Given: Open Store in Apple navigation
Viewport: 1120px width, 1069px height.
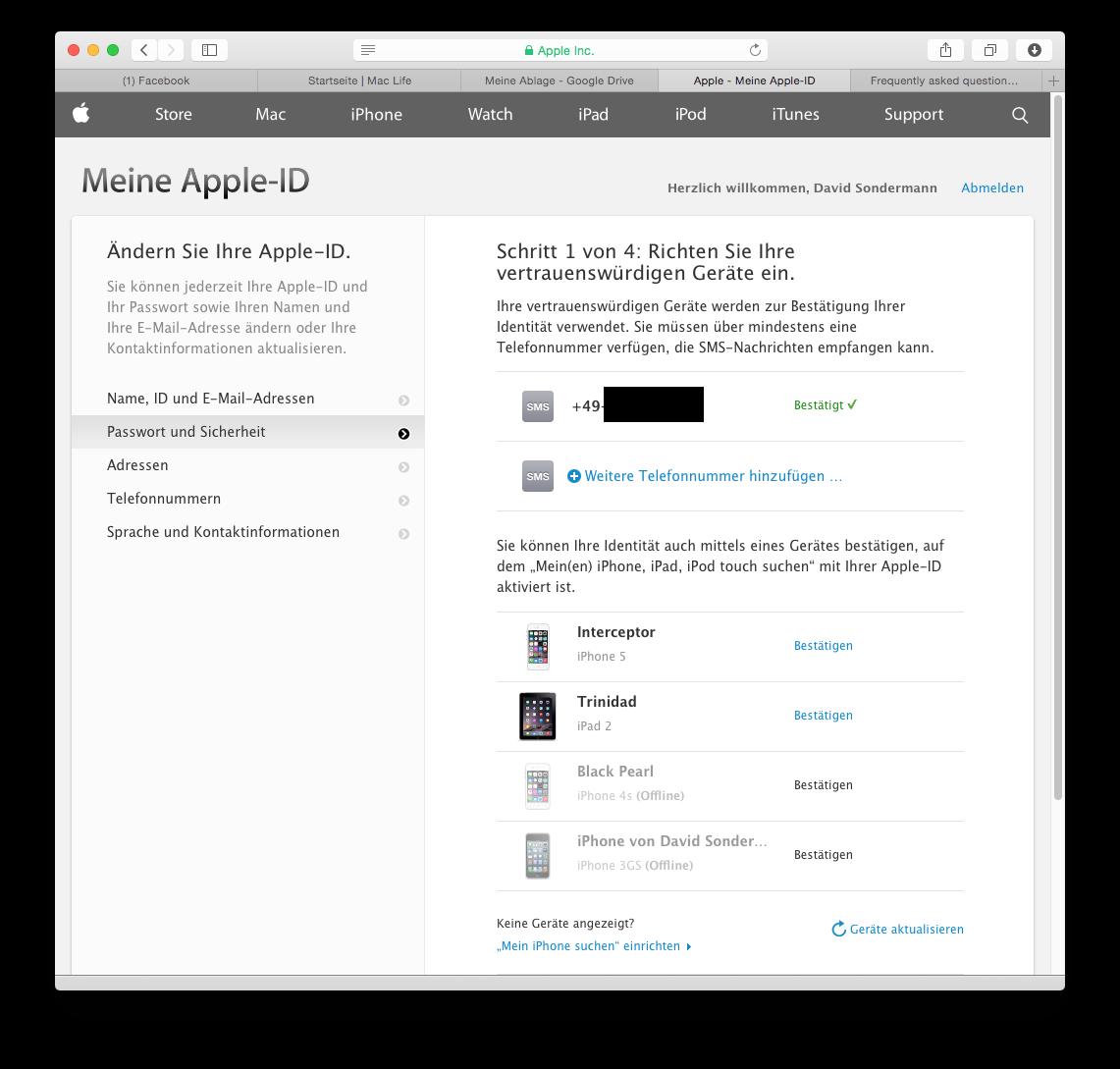Looking at the screenshot, I should tap(174, 114).
